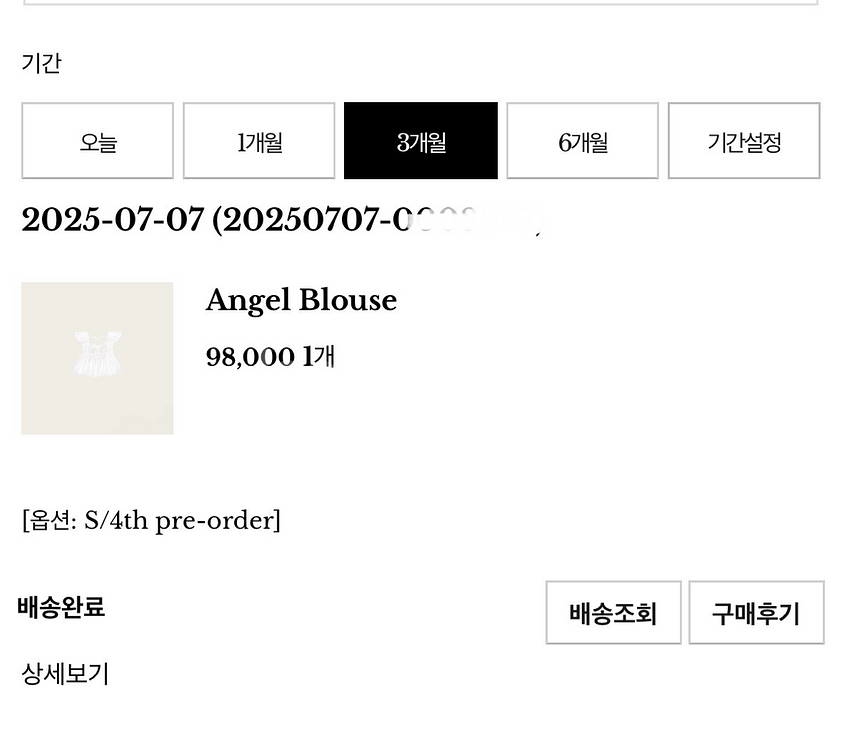This screenshot has height=750, width=842.
Task: Click the Angel Blouse product thumbnail
Action: tap(97, 358)
